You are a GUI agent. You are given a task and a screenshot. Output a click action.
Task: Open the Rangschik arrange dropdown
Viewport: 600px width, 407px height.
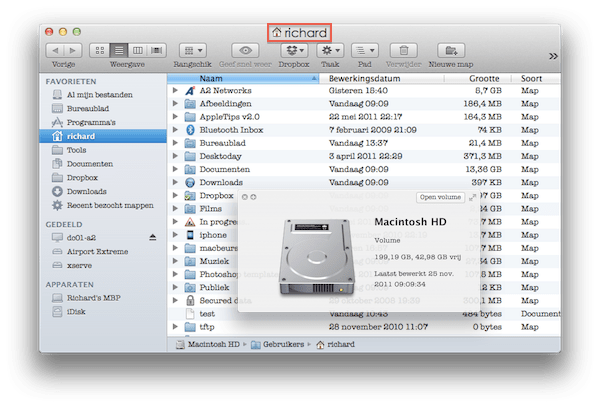(193, 50)
